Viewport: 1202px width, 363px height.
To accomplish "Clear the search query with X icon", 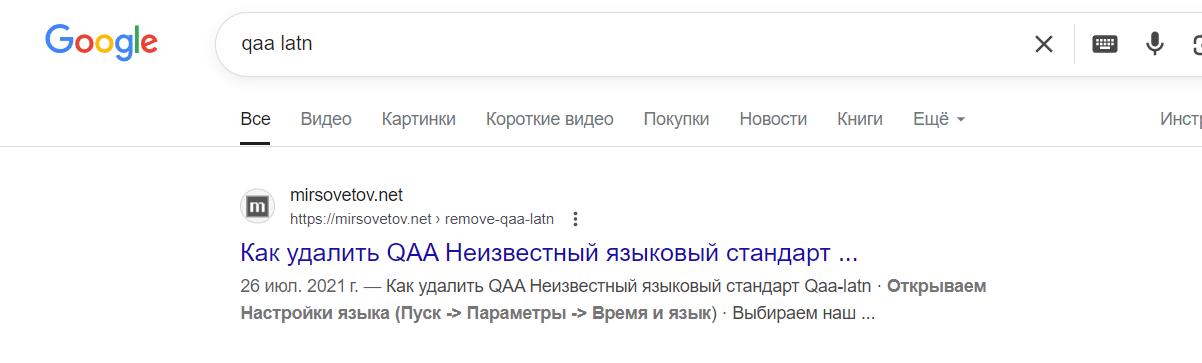I will coord(1044,44).
